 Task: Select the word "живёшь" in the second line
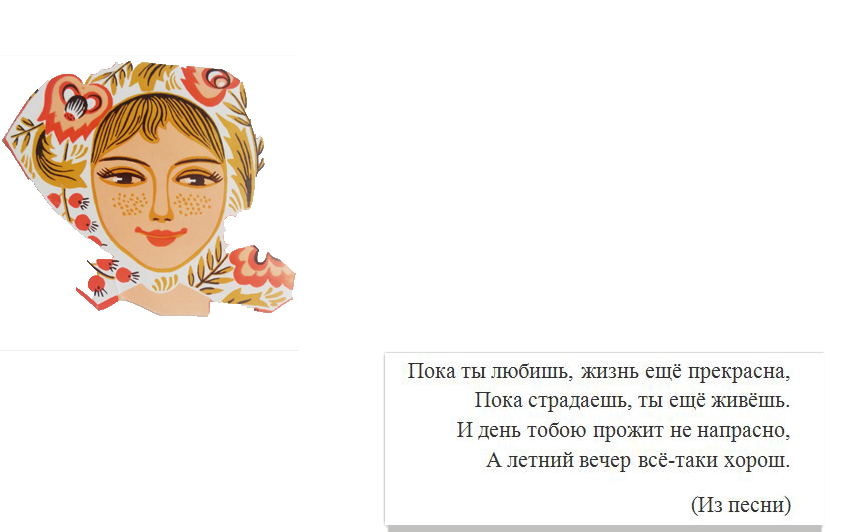pyautogui.click(x=748, y=400)
